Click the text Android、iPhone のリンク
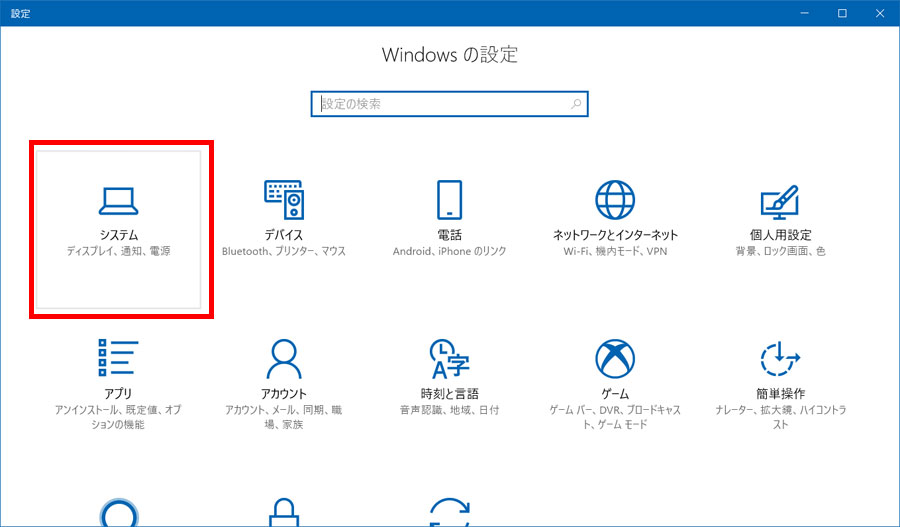 (x=449, y=251)
